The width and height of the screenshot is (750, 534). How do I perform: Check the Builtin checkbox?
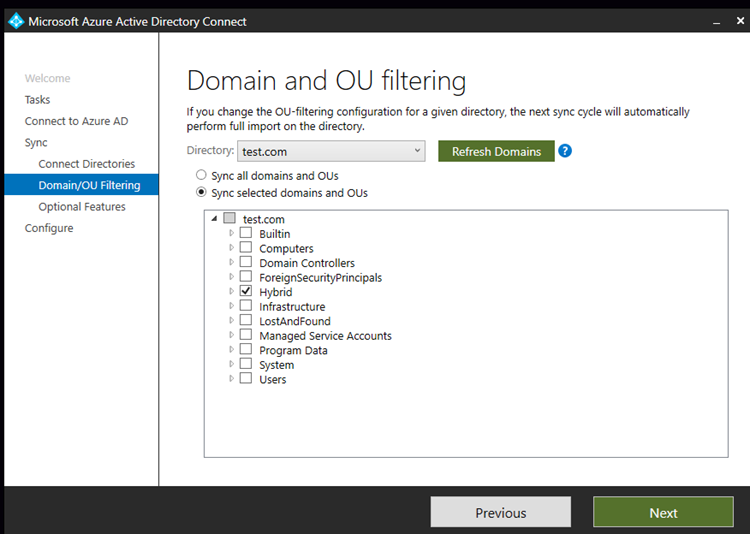coord(246,233)
